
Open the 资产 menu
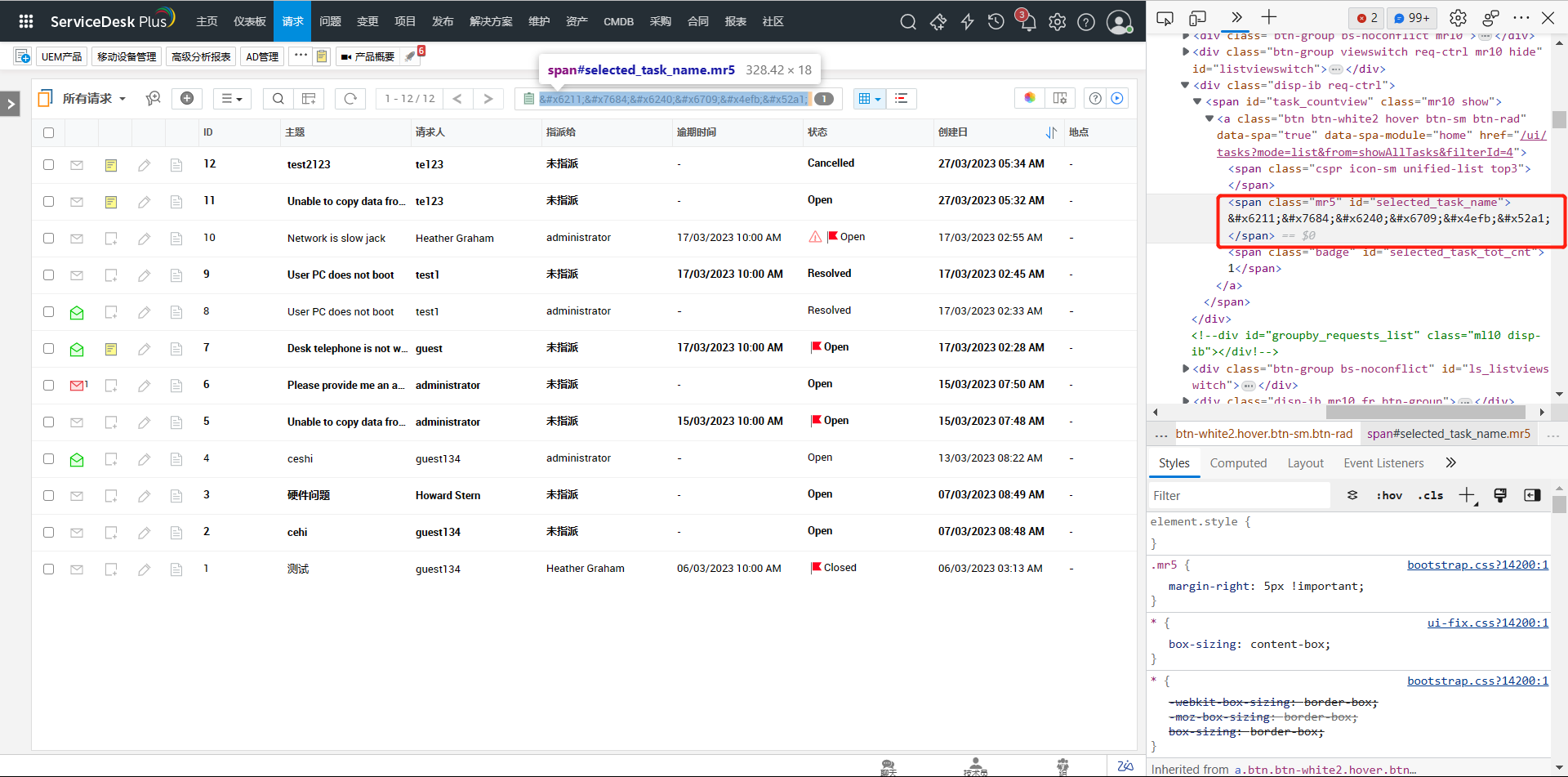tap(577, 21)
